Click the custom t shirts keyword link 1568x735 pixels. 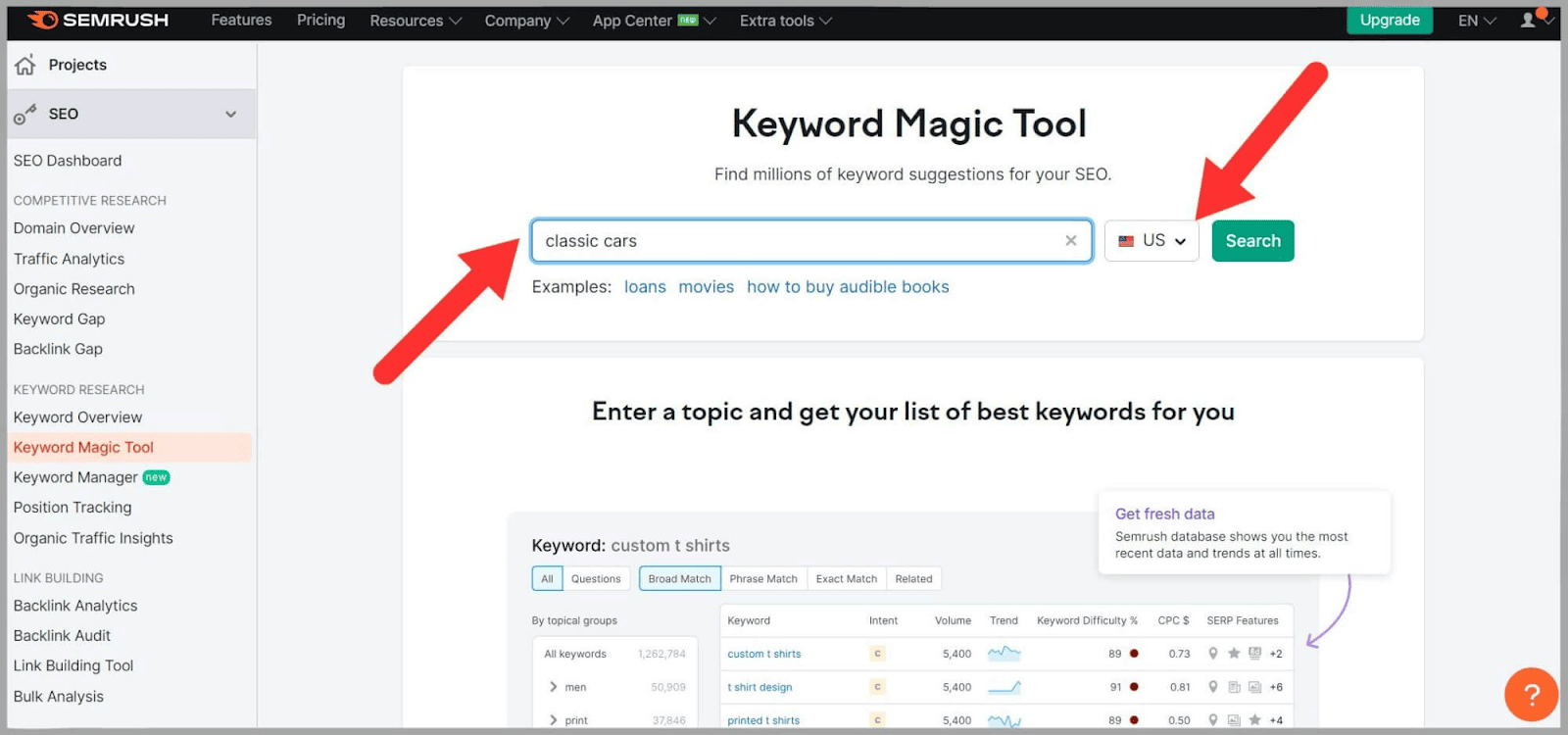pyautogui.click(x=764, y=654)
